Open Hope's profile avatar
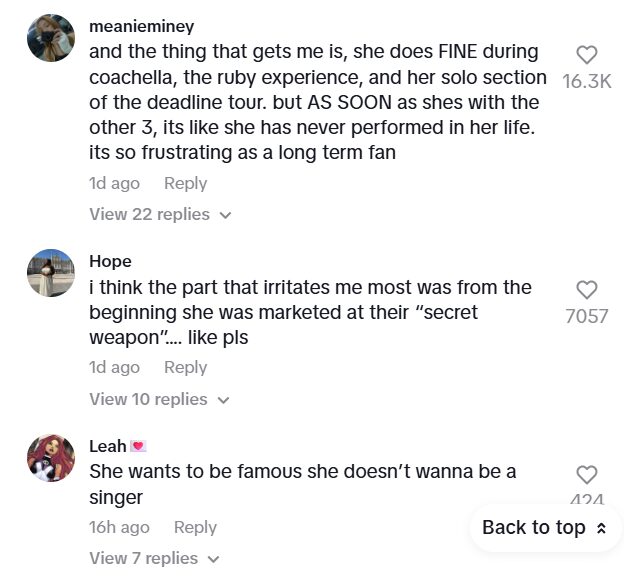Screen dimensions: 624x586 (x=51, y=272)
